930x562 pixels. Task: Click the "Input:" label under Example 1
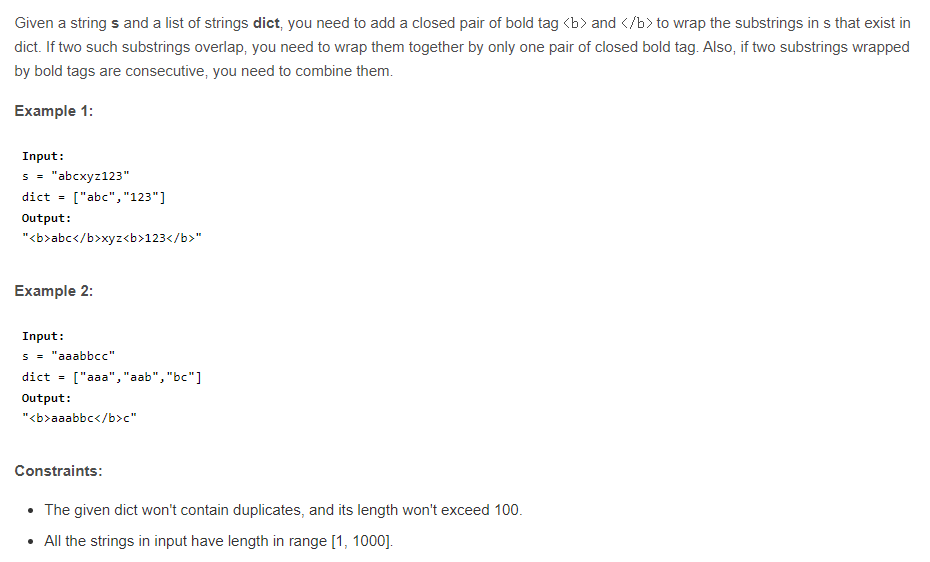click(x=43, y=156)
